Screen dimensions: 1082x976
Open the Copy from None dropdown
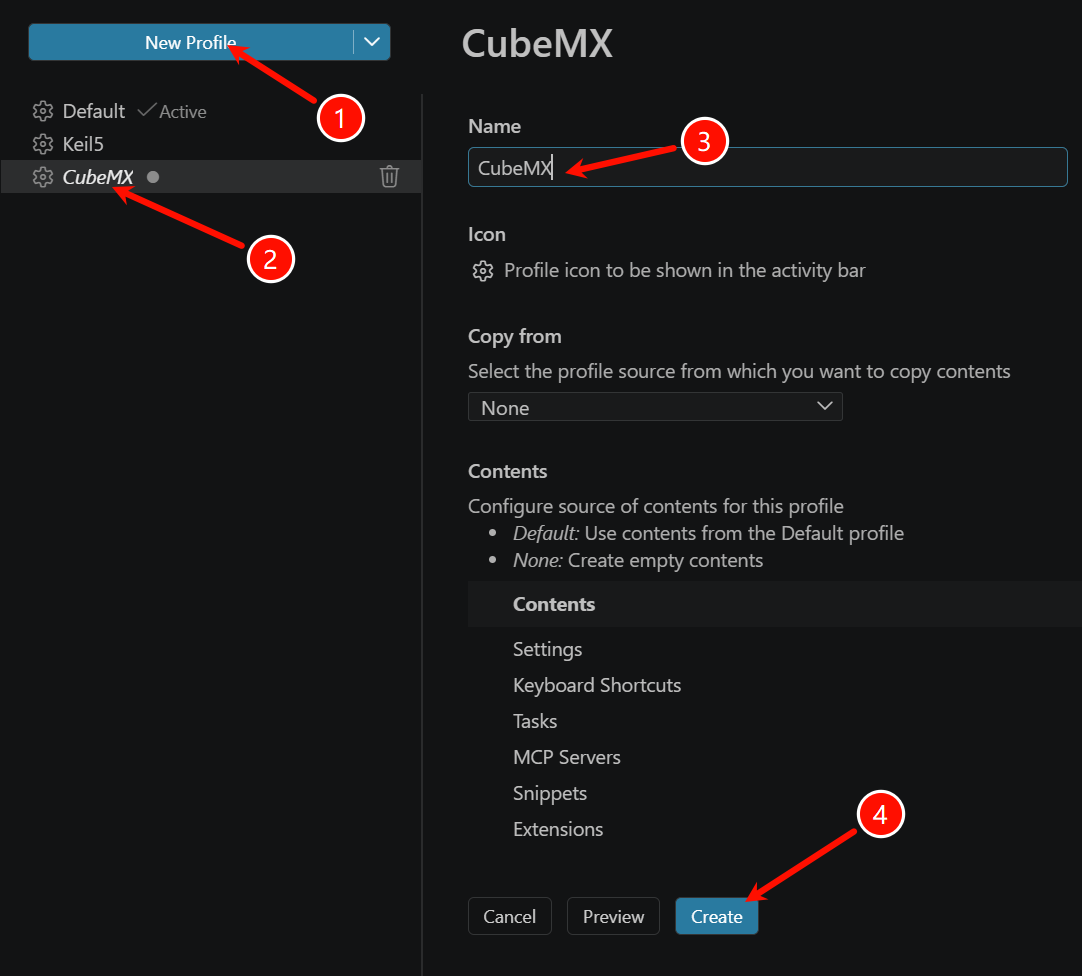655,407
